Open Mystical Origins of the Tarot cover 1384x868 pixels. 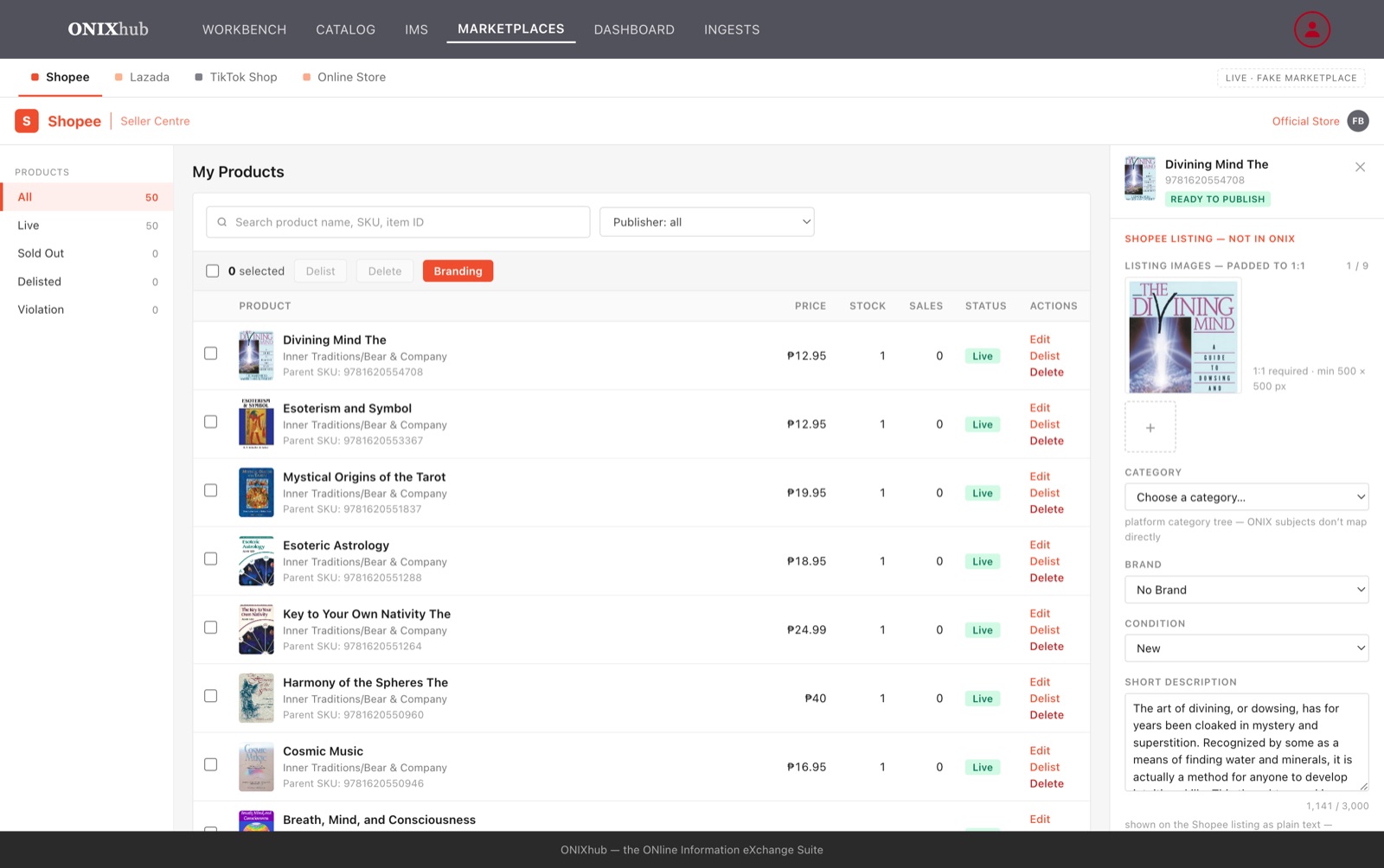click(256, 492)
